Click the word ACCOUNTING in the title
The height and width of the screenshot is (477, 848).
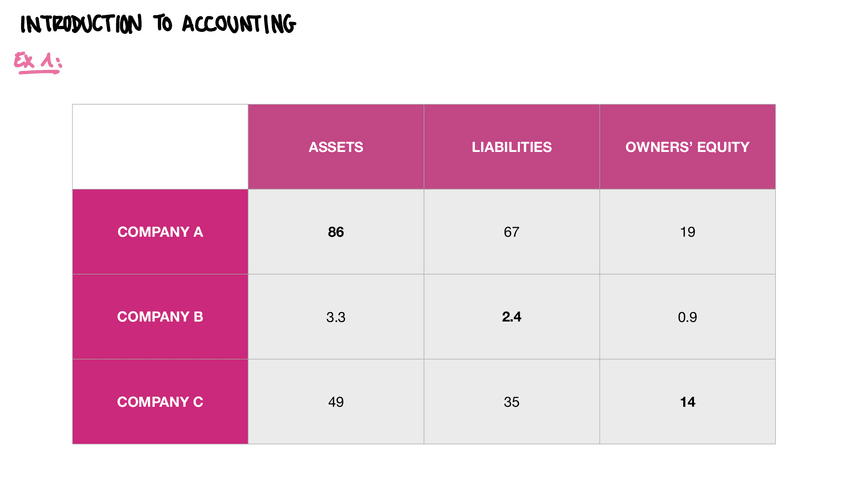(238, 24)
